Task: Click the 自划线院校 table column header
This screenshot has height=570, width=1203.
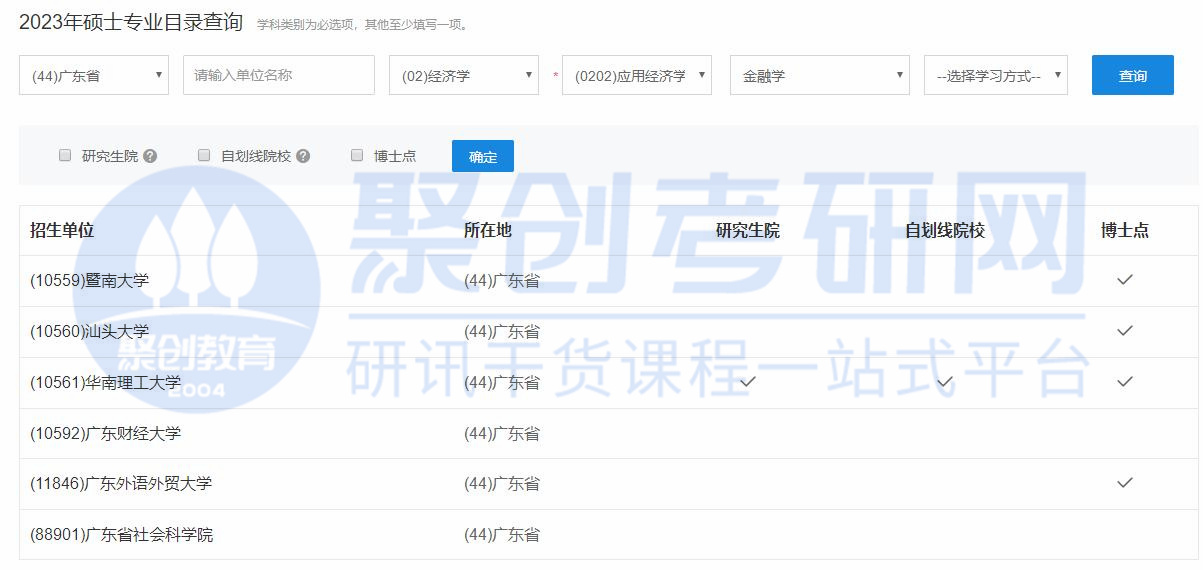Action: point(945,230)
